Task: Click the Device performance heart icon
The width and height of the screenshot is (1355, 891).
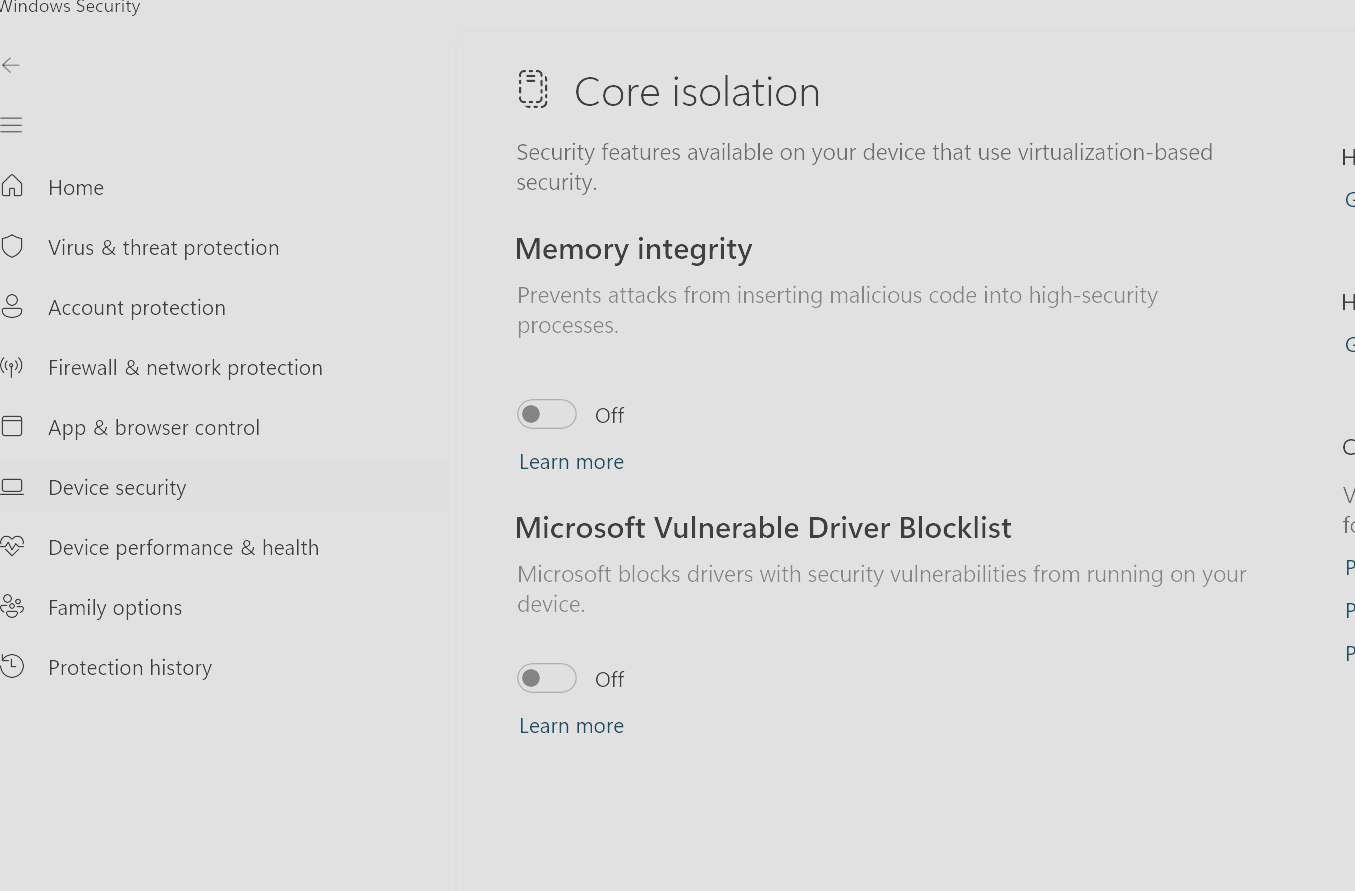Action: click(11, 546)
